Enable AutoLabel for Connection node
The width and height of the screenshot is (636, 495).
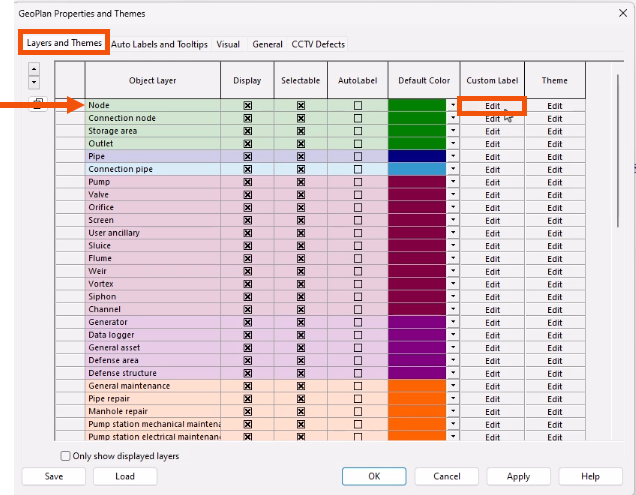pyautogui.click(x=358, y=118)
